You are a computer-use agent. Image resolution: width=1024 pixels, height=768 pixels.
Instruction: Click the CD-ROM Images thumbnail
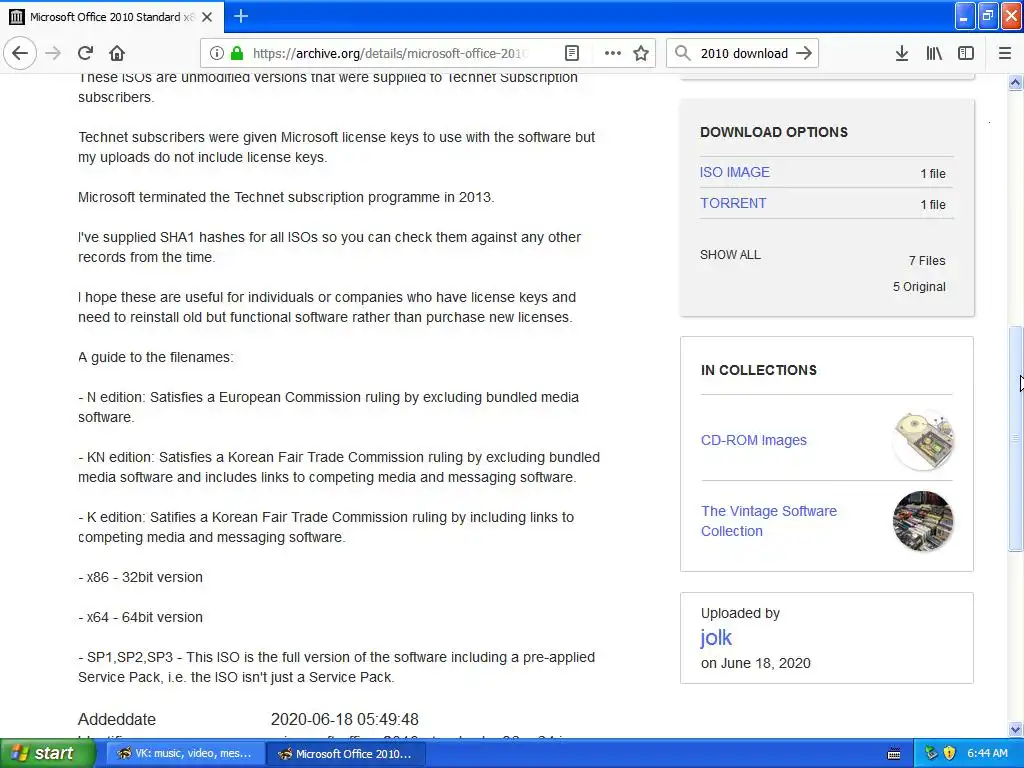click(923, 440)
